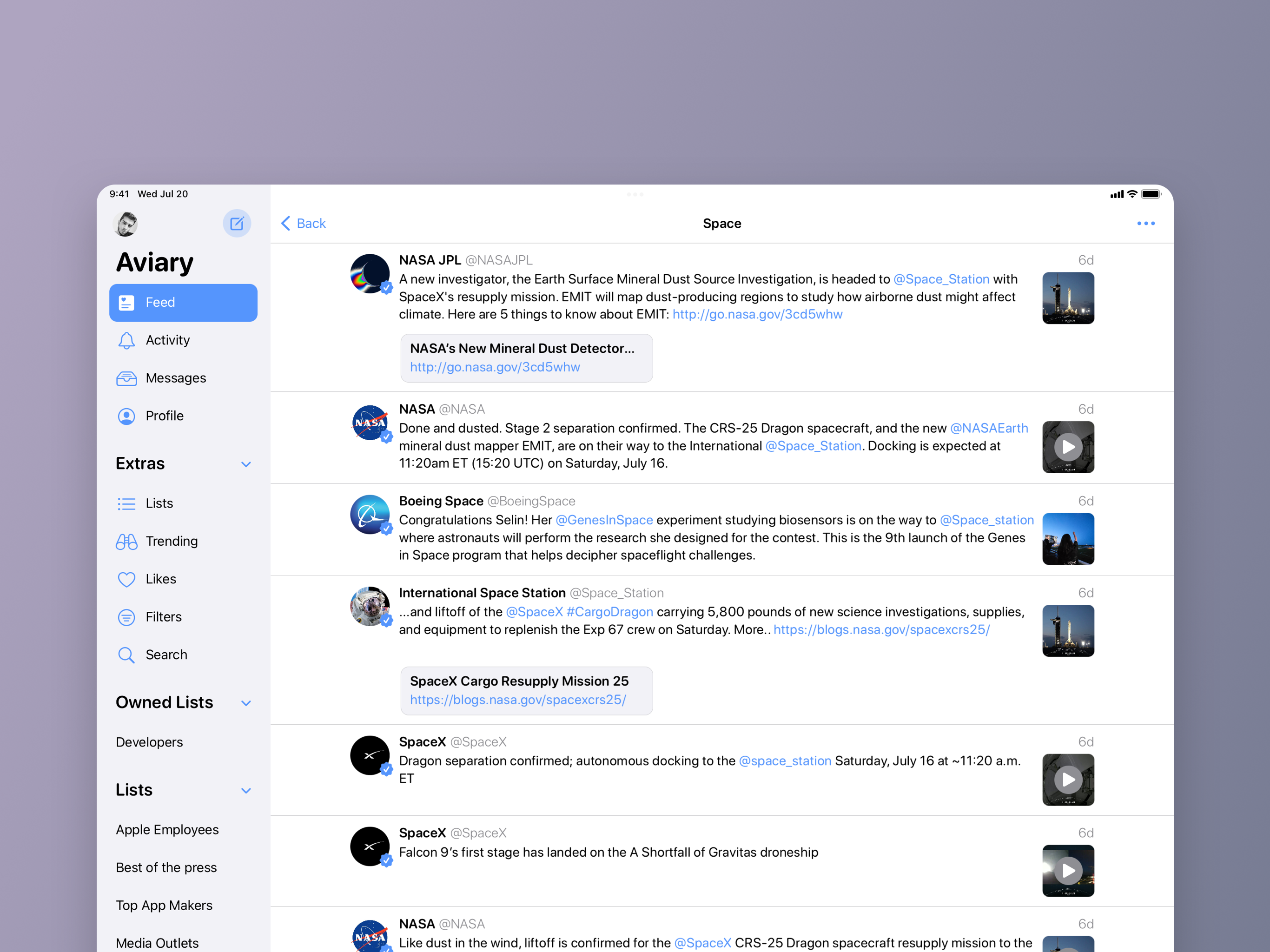
Task: Open Likes page
Action: [183, 579]
